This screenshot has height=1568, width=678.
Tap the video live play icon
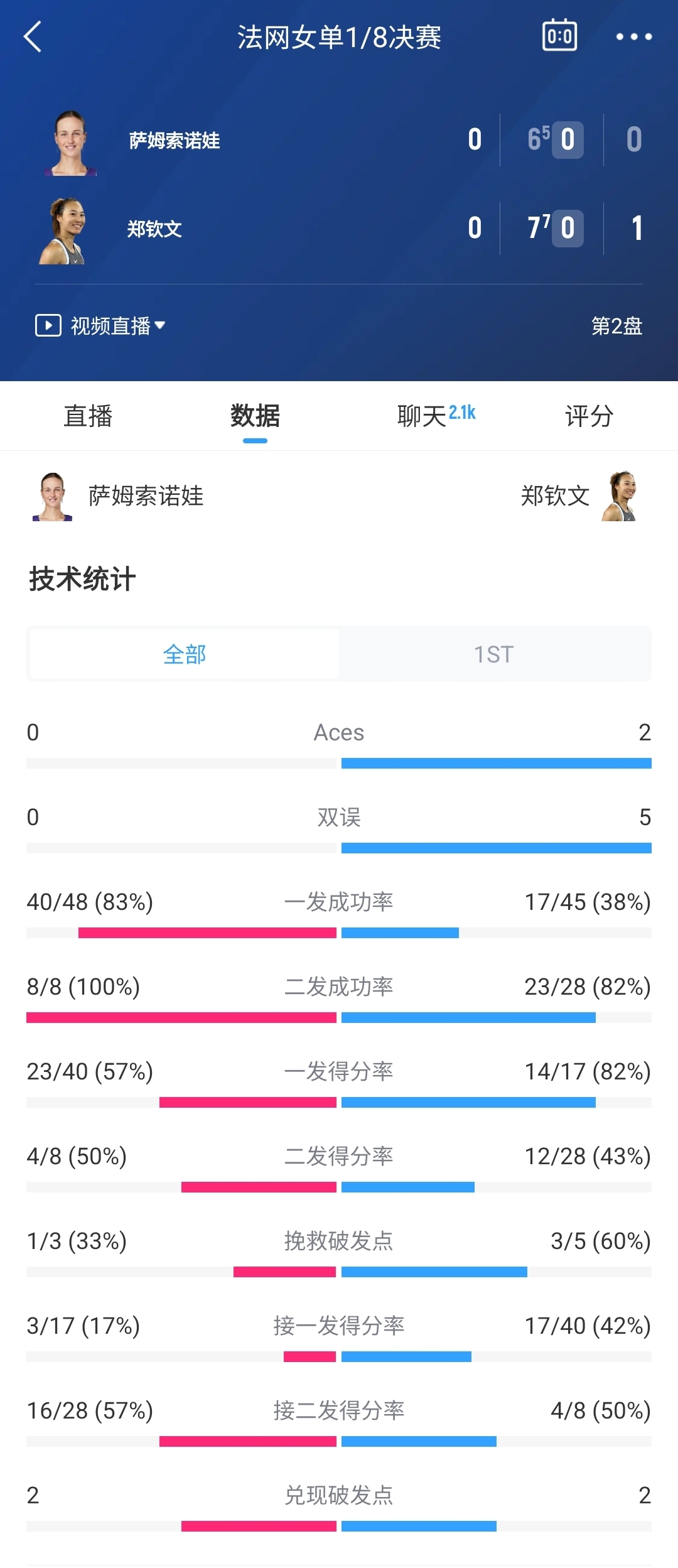(x=48, y=325)
